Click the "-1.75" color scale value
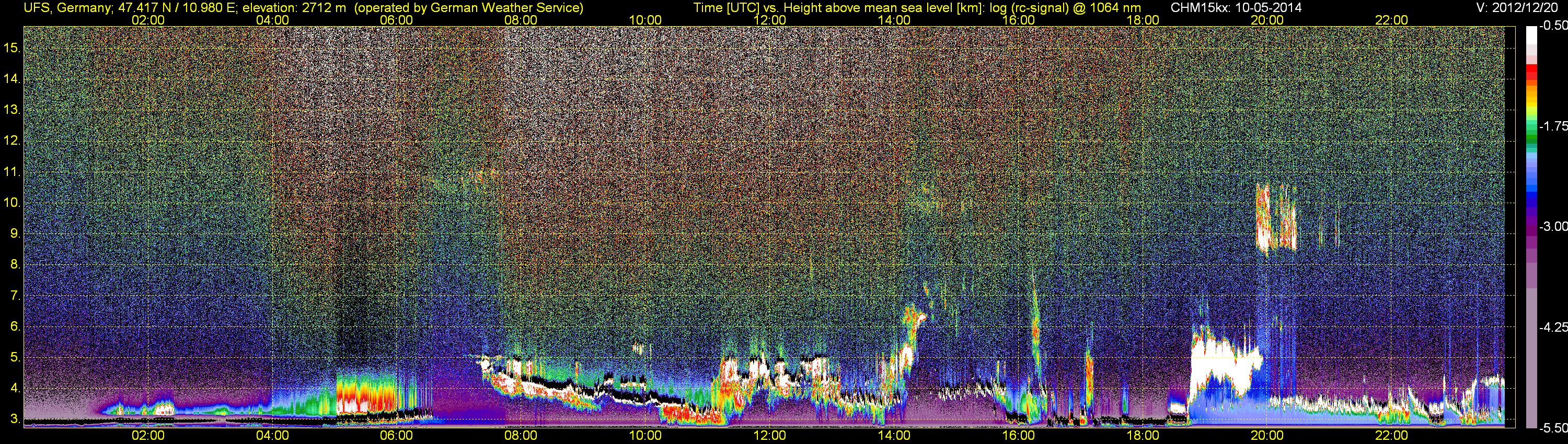This screenshot has height=444, width=1568. point(1553,126)
